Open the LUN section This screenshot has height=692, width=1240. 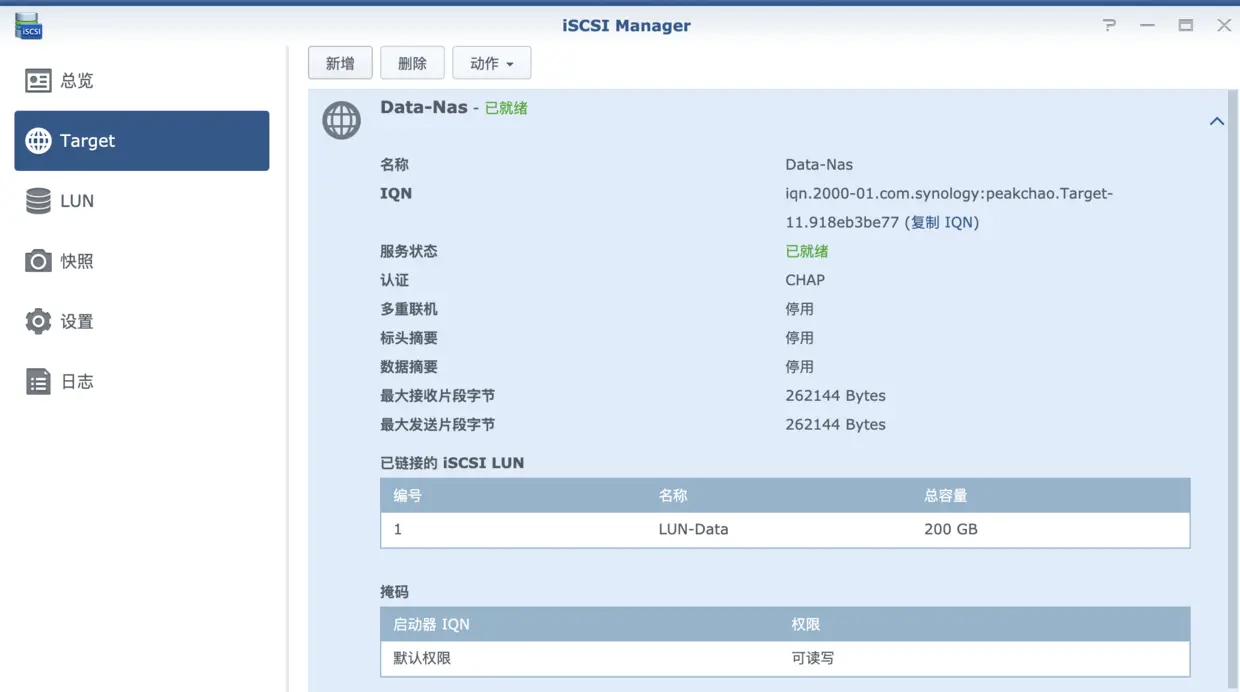tap(78, 200)
